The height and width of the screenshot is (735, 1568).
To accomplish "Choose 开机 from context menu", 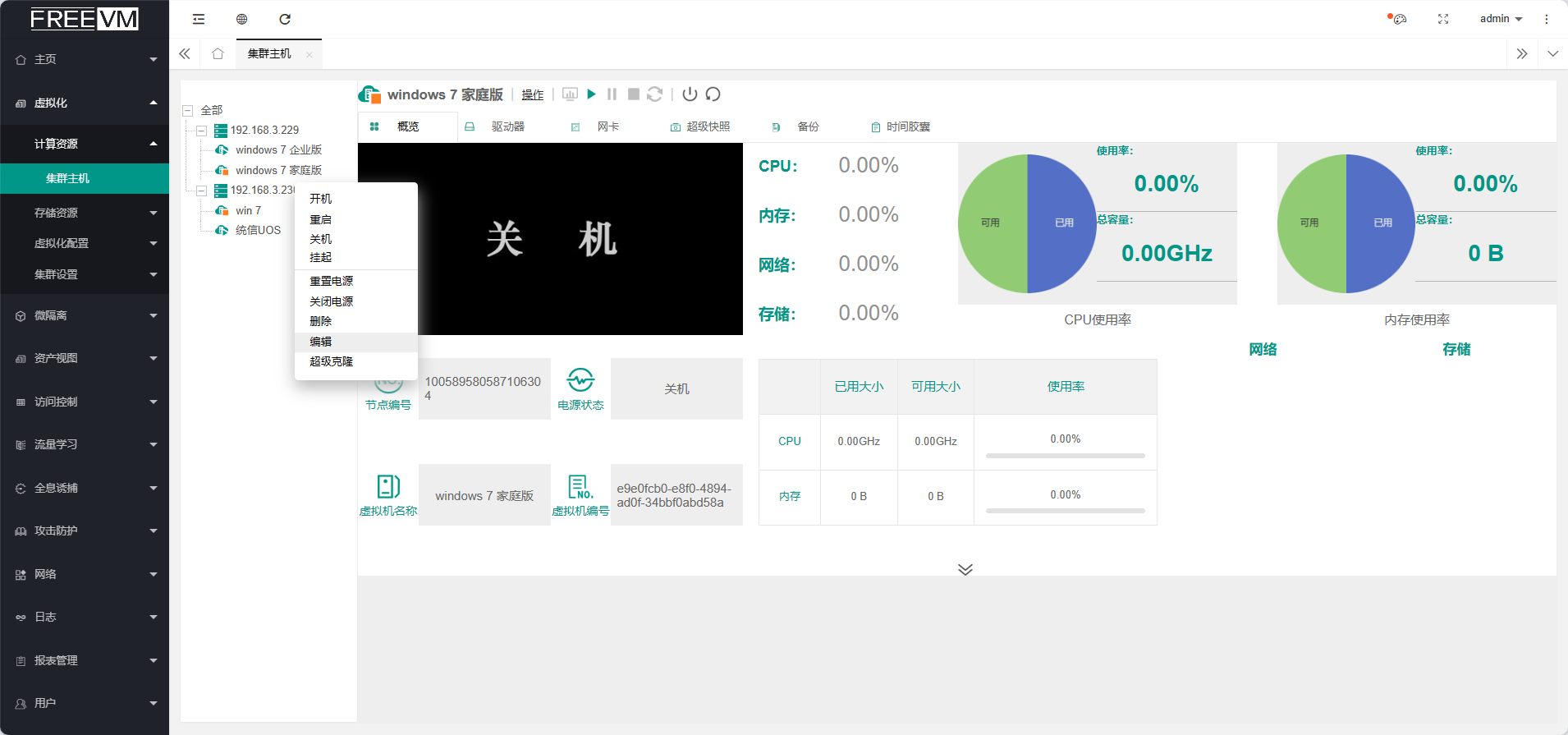I will (x=355, y=199).
